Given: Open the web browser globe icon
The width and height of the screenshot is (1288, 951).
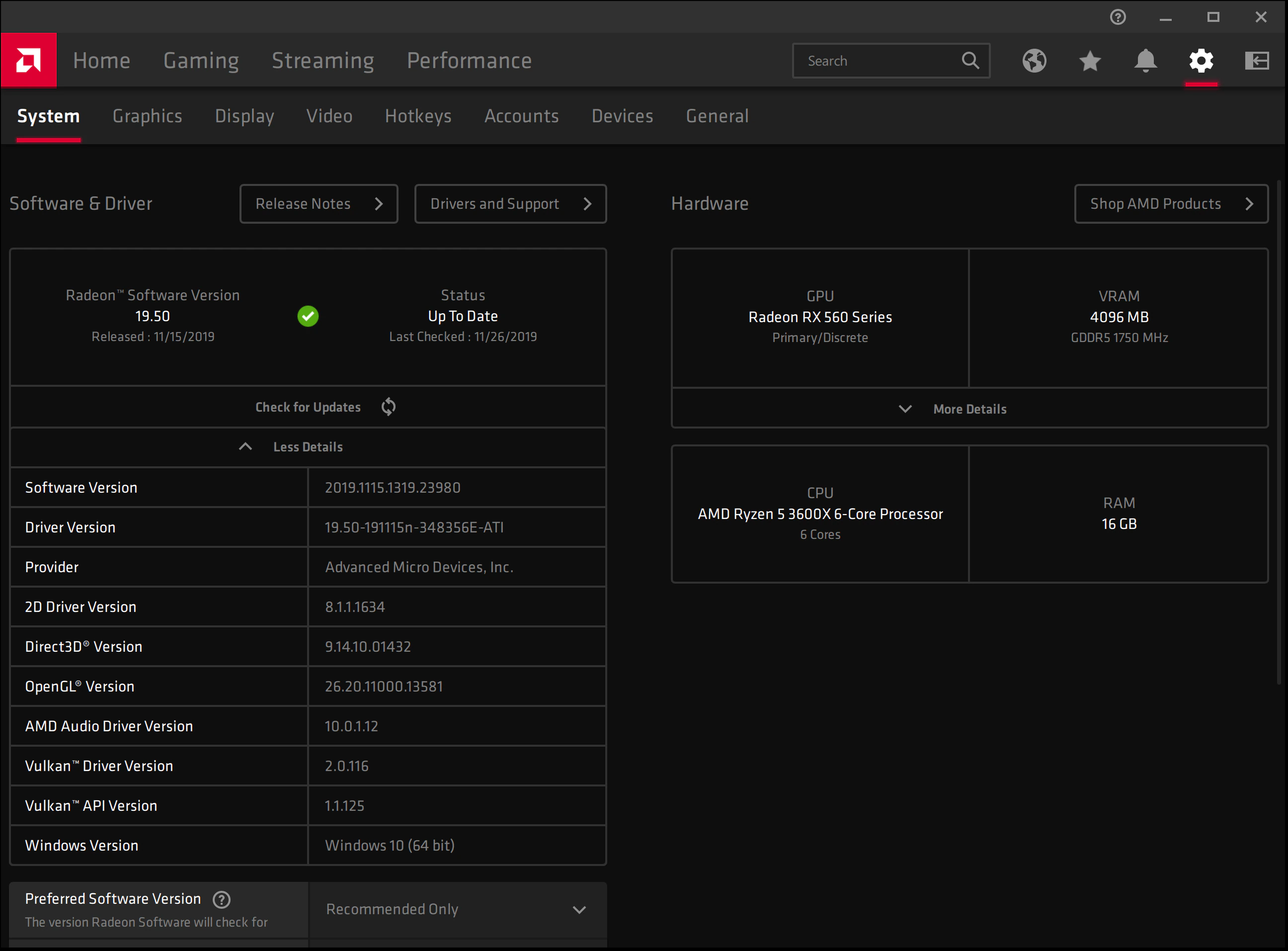Looking at the screenshot, I should click(x=1034, y=61).
